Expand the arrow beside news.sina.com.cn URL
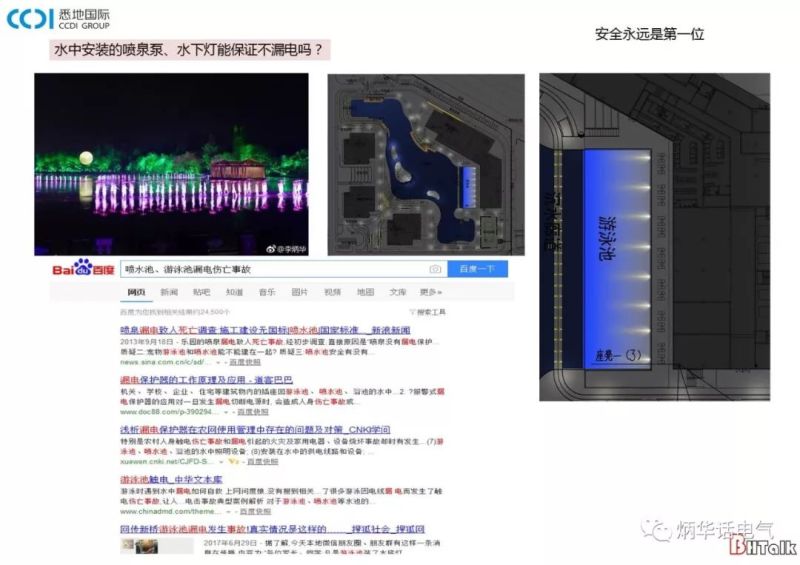 coord(218,362)
